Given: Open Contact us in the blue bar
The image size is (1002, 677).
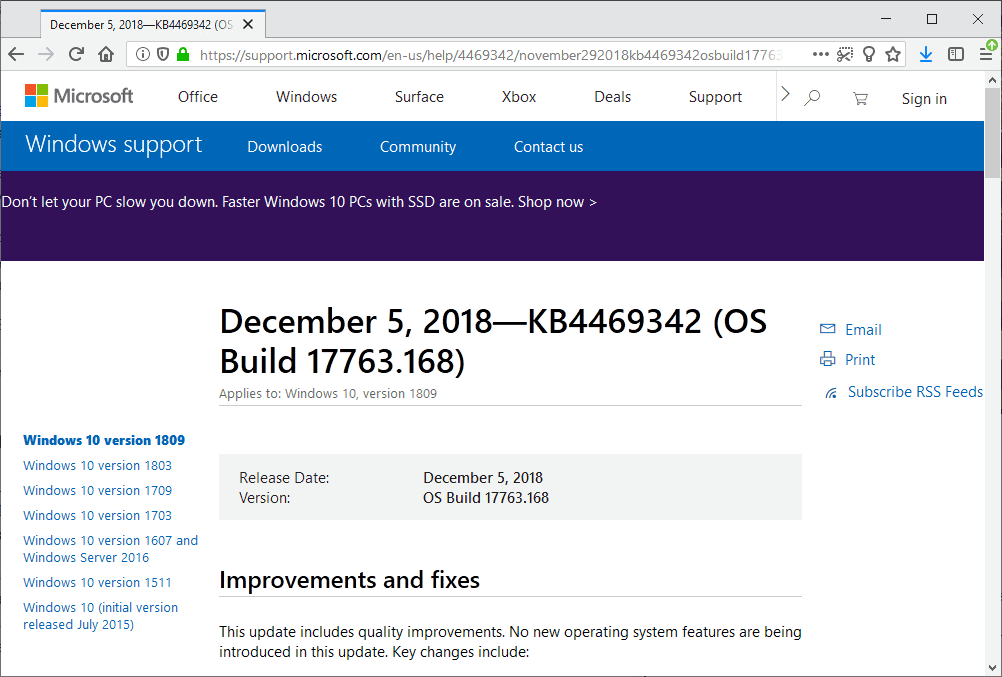Looking at the screenshot, I should pos(548,146).
